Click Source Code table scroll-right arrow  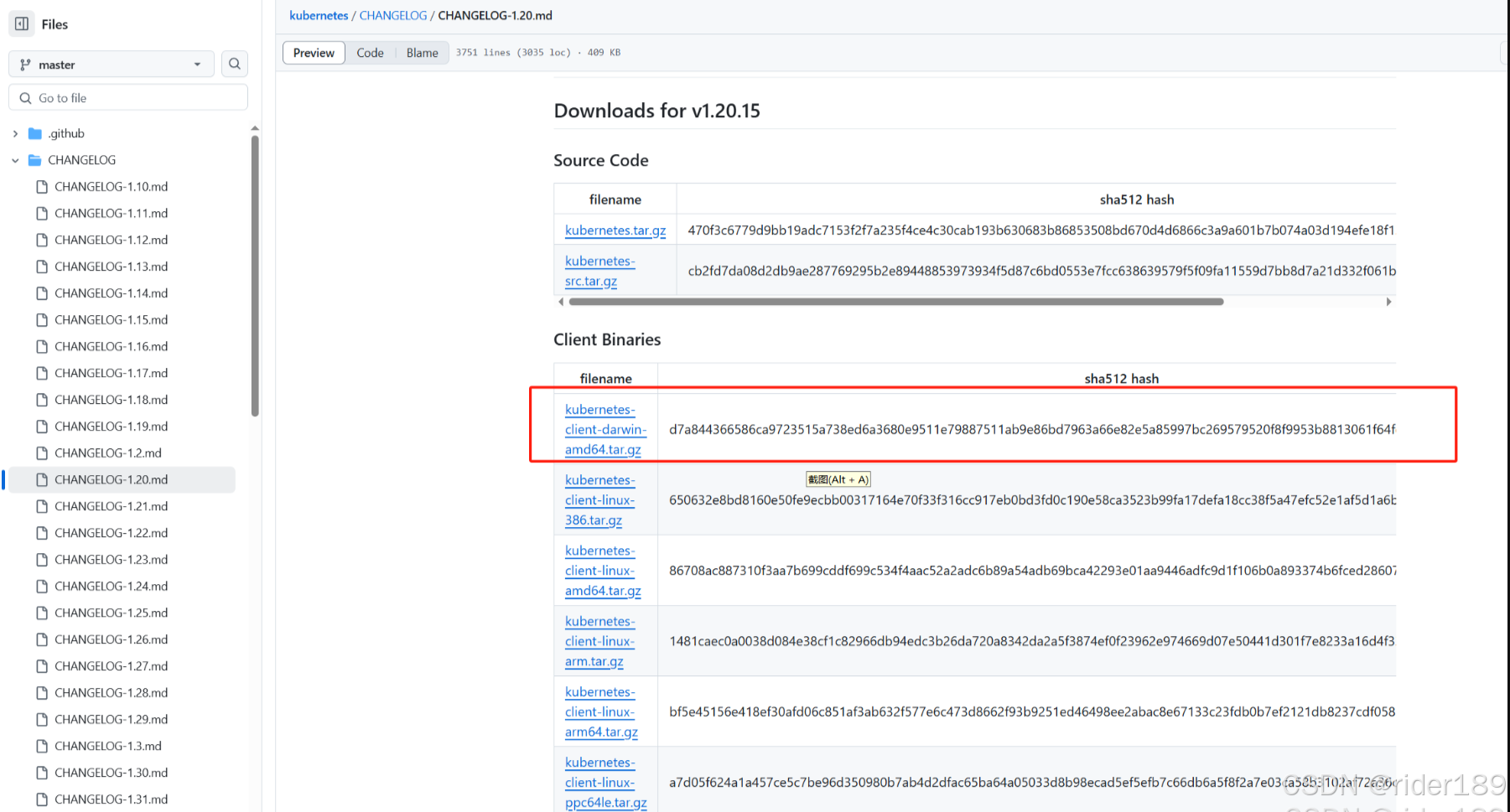(1388, 302)
